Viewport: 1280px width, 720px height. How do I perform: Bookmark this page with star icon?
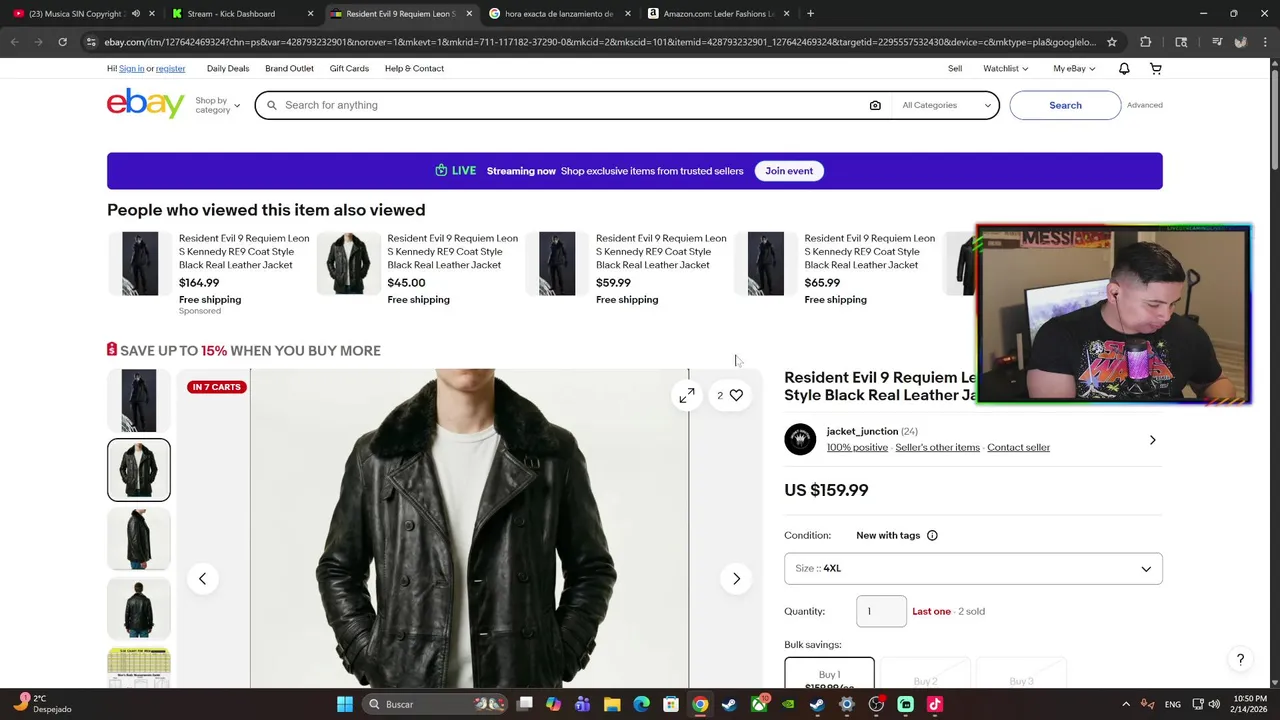tap(1111, 42)
